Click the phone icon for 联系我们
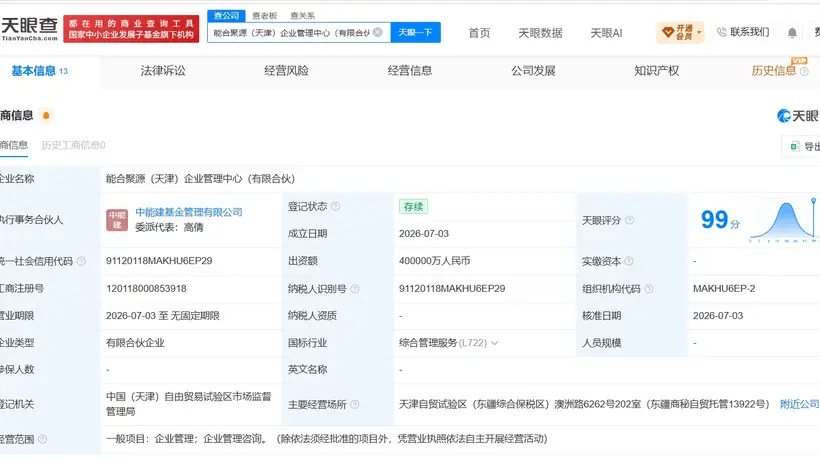Screen dimensions: 820x460 [722, 32]
